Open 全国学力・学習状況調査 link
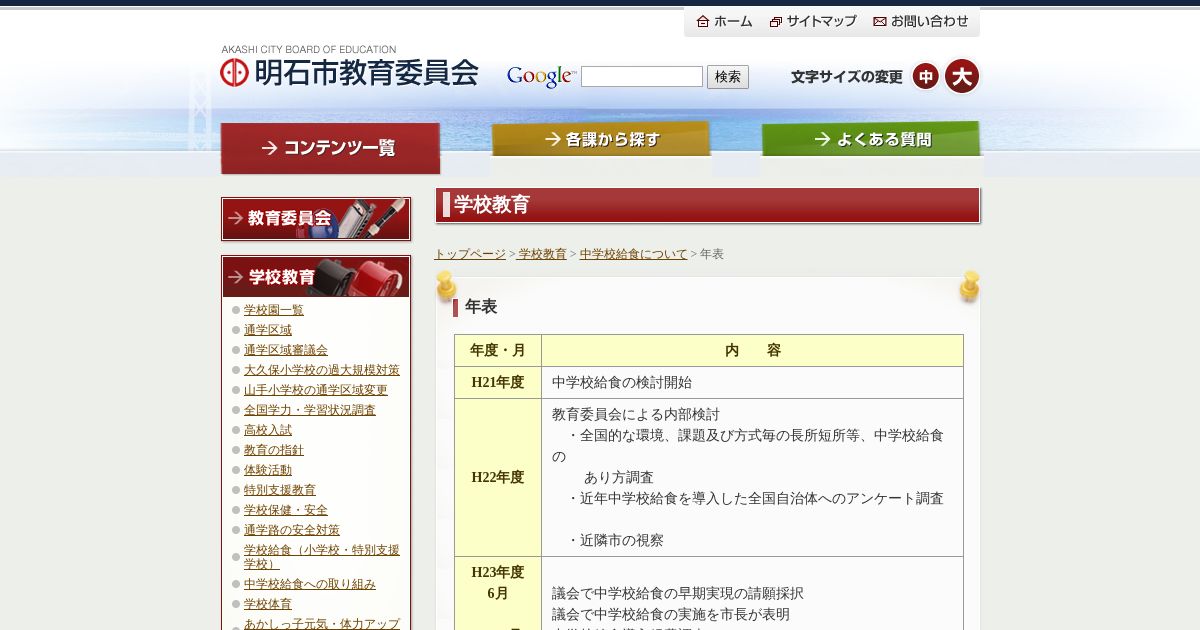1200x630 pixels. pyautogui.click(x=310, y=410)
